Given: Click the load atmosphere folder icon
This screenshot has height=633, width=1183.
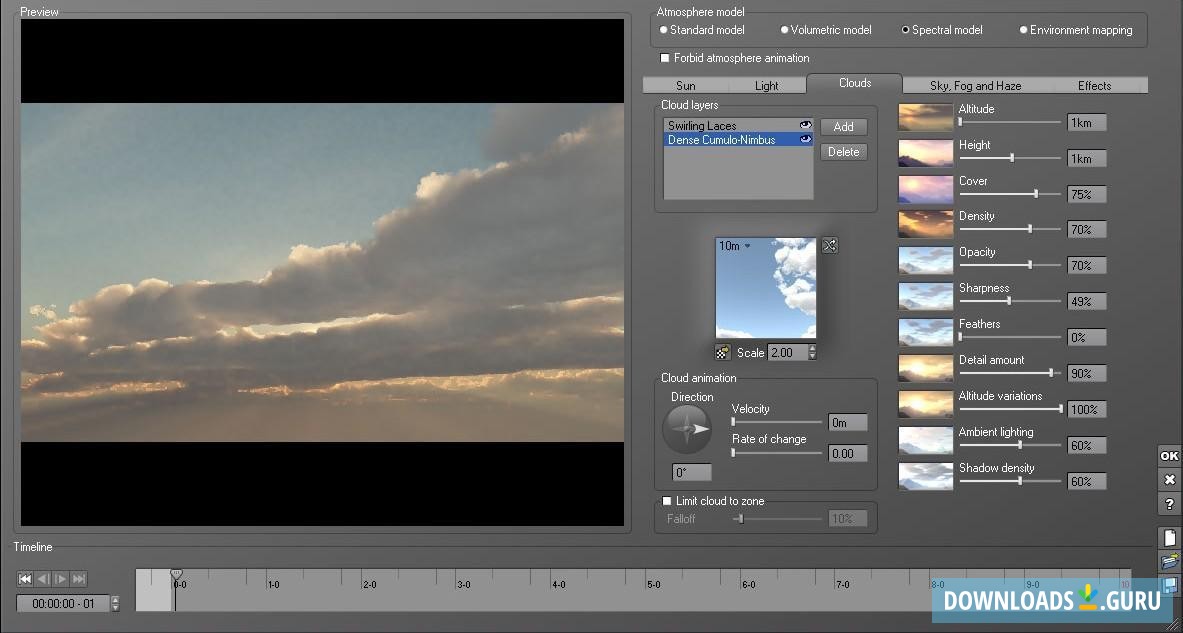Looking at the screenshot, I should tap(1169, 561).
